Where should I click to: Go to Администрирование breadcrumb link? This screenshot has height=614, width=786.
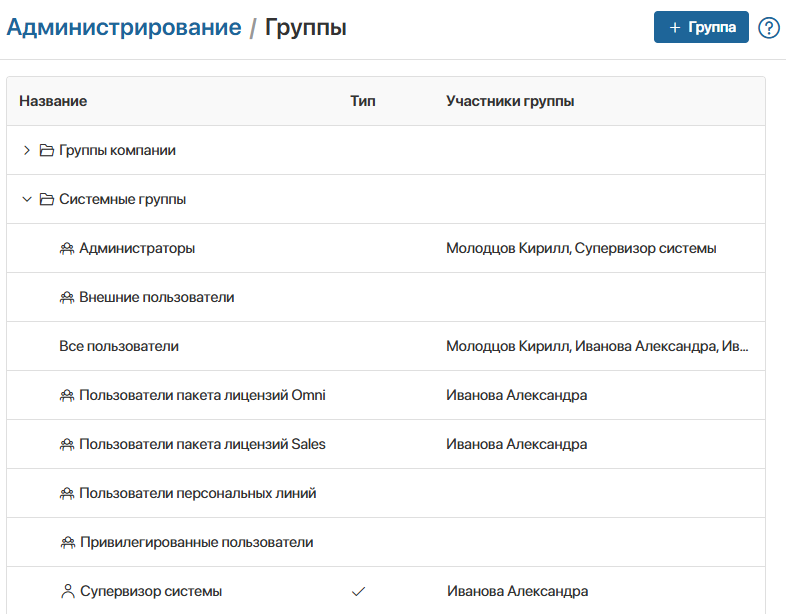124,27
